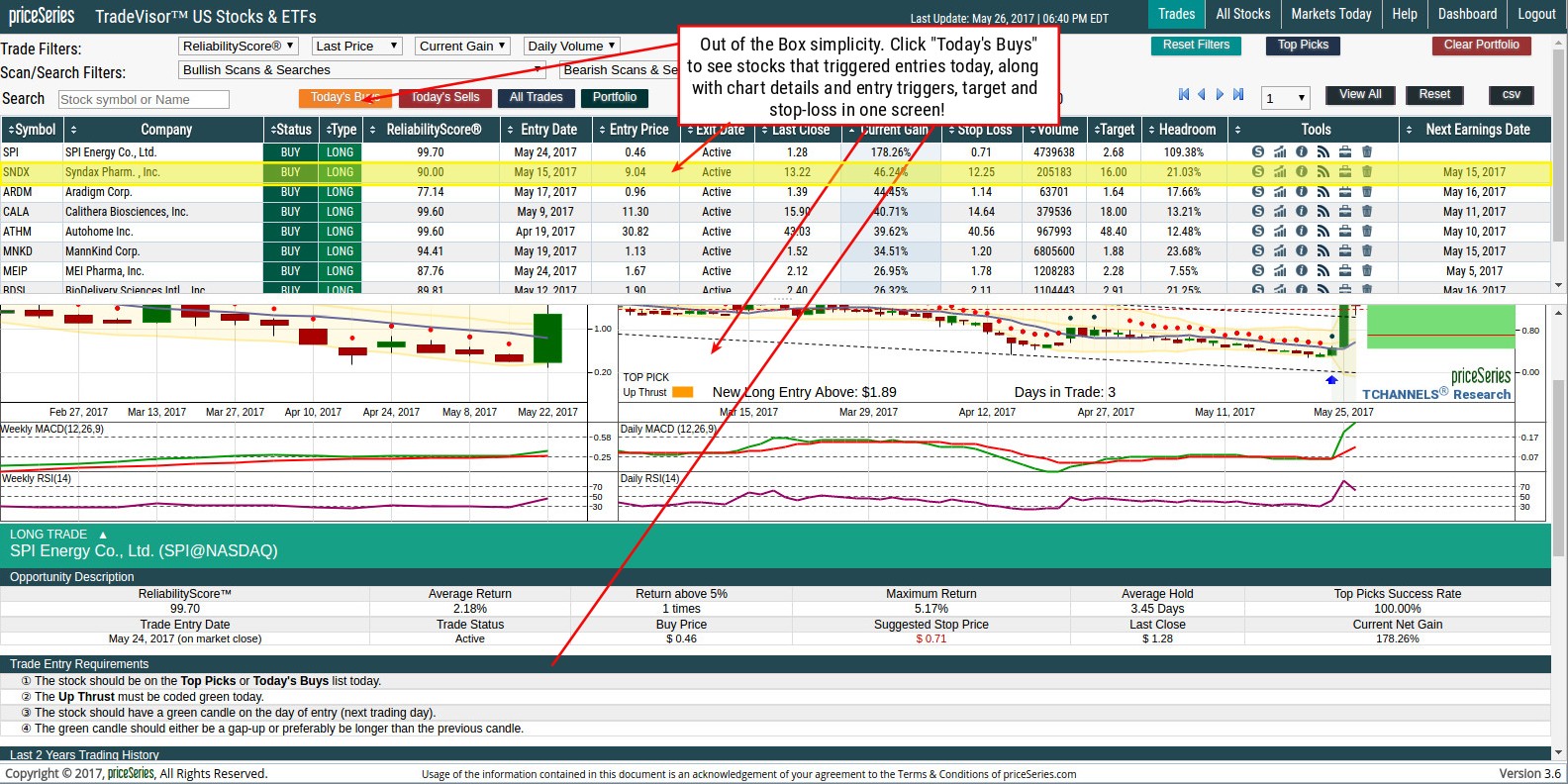Click the Reset button near csv
Screen dimensions: 1568x784
tap(1434, 94)
